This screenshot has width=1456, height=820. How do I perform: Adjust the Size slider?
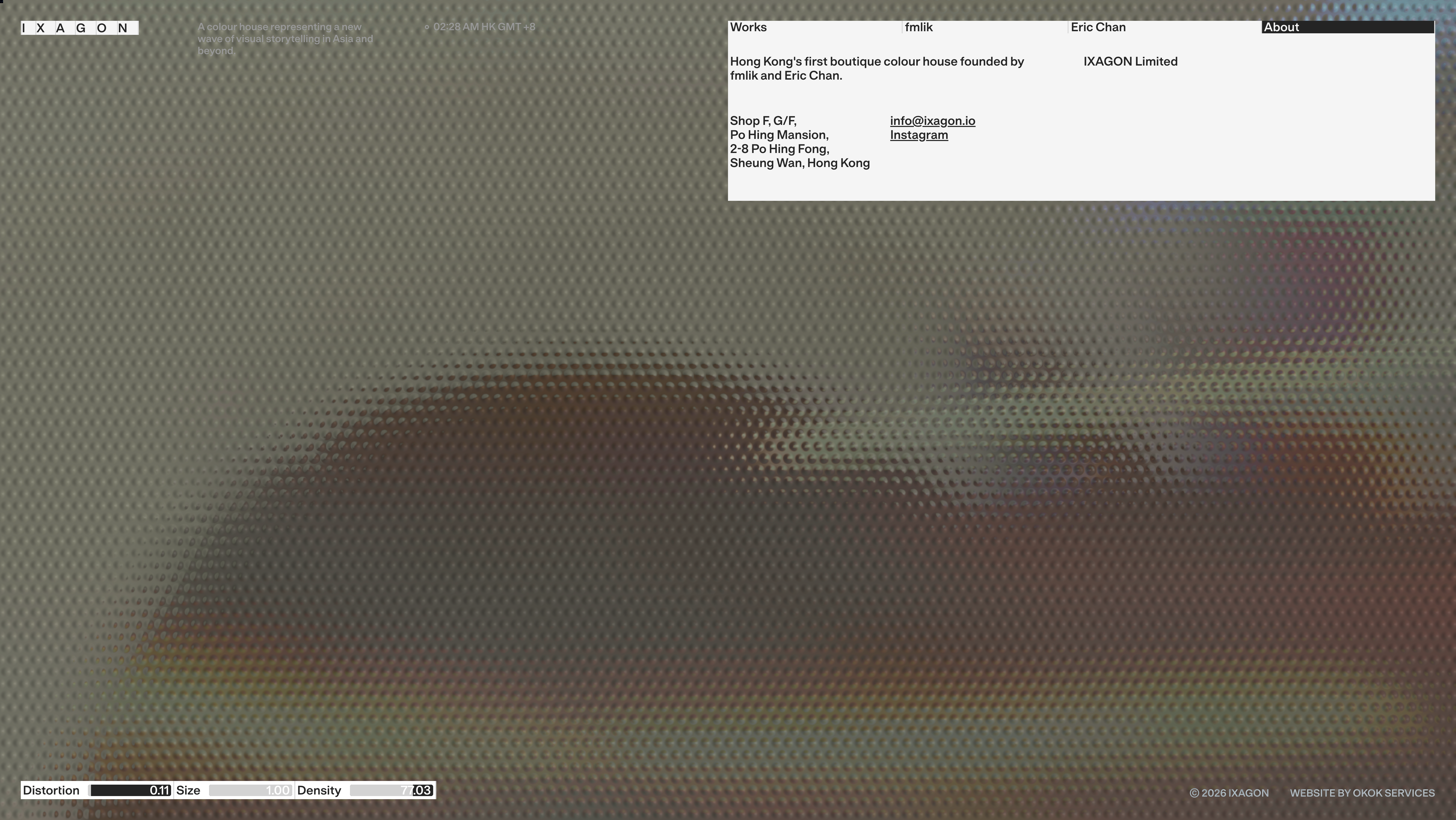(250, 790)
